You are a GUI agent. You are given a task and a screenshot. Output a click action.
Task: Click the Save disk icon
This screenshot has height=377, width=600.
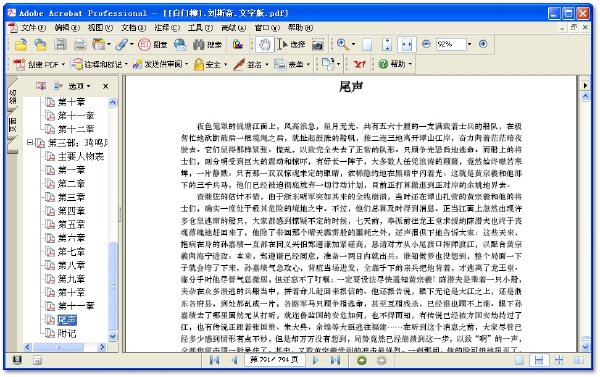tap(60, 44)
